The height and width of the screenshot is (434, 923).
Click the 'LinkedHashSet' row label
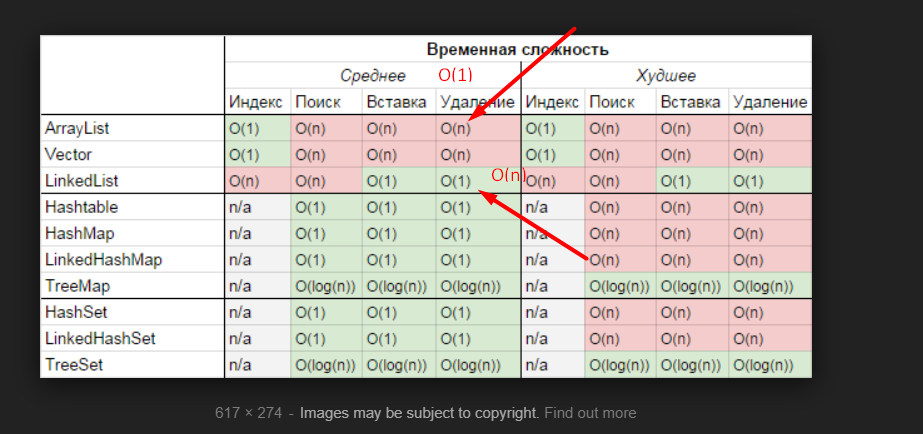coord(100,339)
